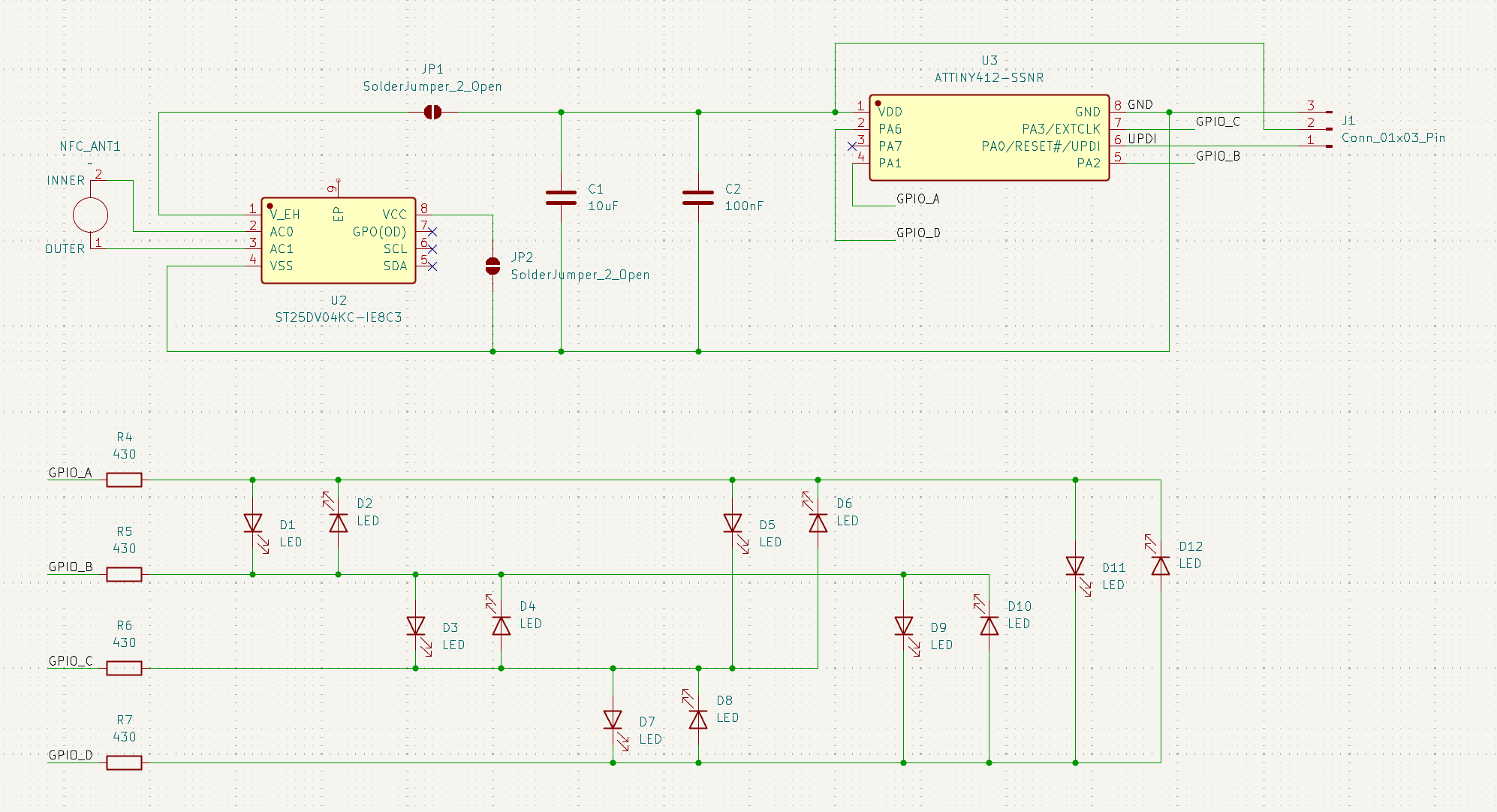Select LED D10 diode symbol
The width and height of the screenshot is (1497, 812).
coord(989,626)
